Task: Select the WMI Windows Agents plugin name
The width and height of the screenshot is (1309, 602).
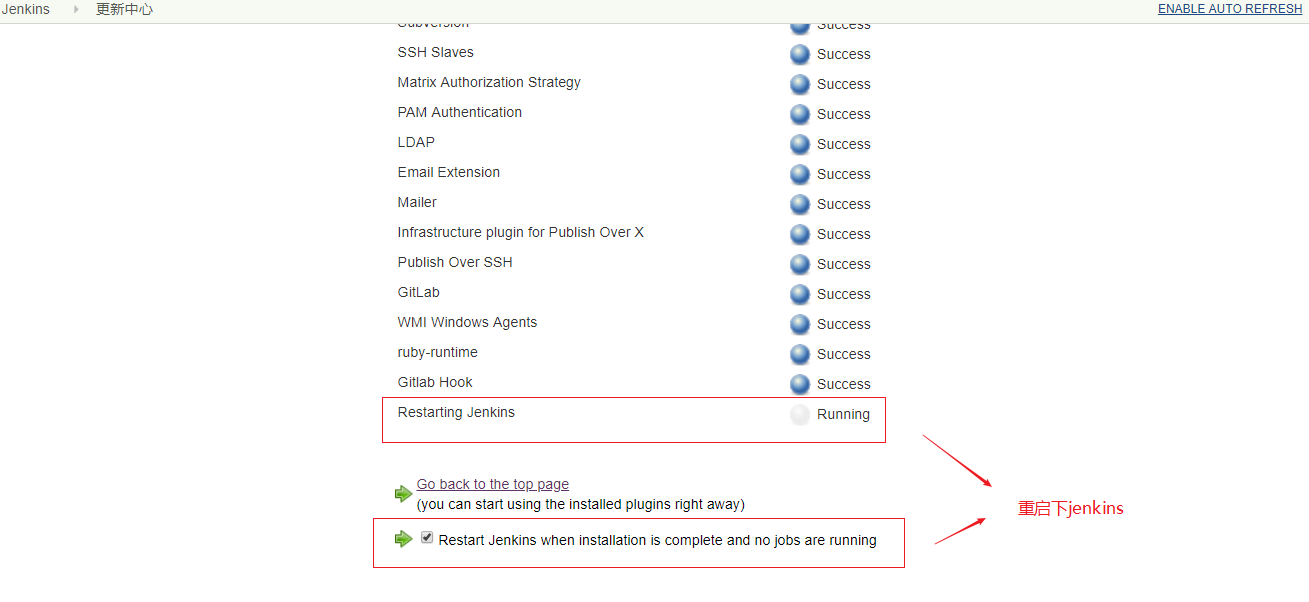Action: tap(467, 322)
